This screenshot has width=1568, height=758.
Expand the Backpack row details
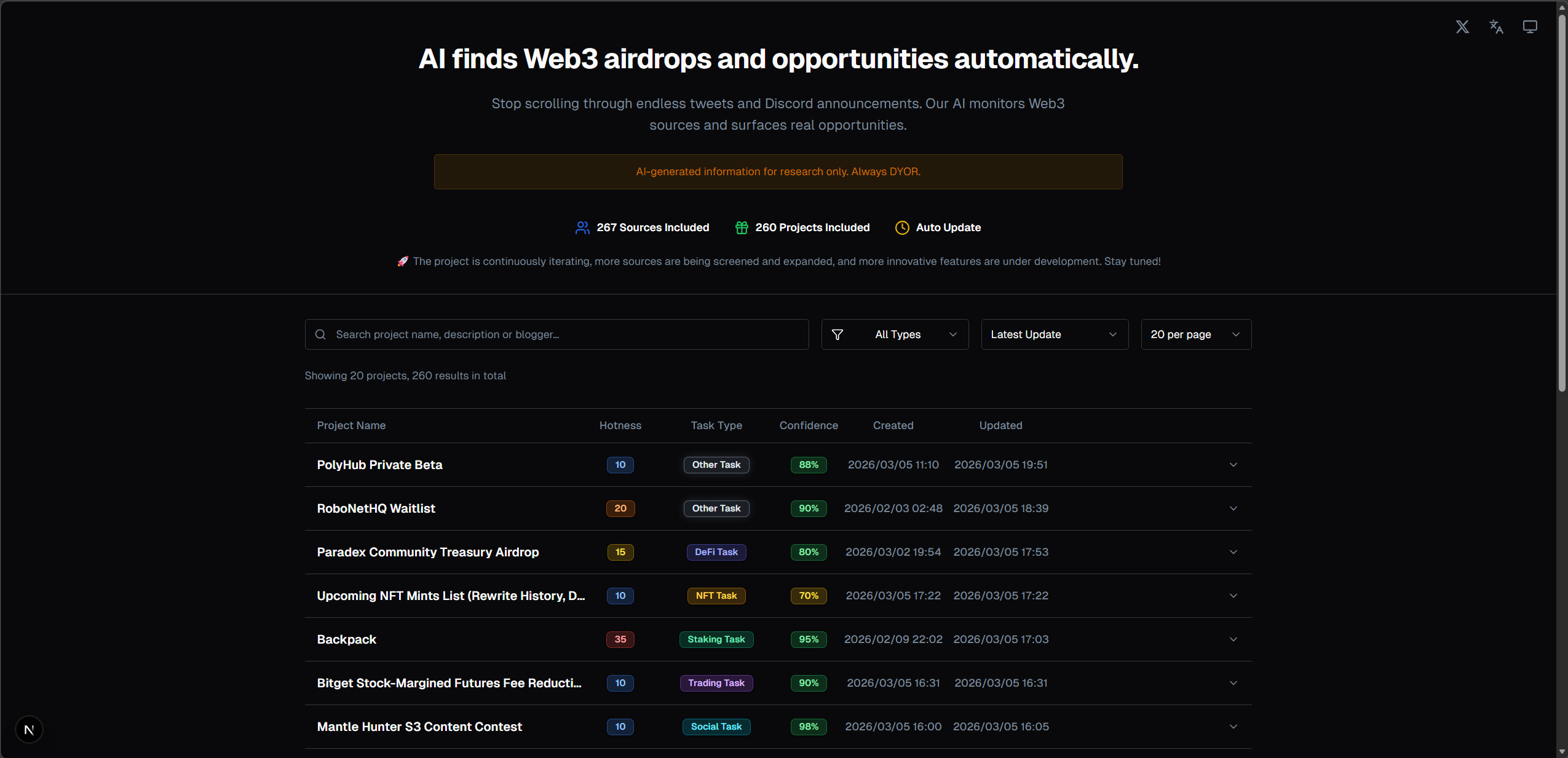1233,639
